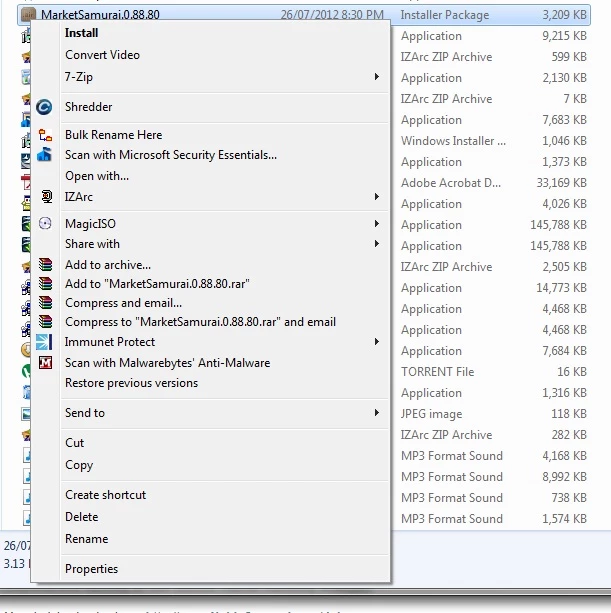The image size is (611, 613).
Task: Expand the Share with submenu arrow
Action: point(376,244)
